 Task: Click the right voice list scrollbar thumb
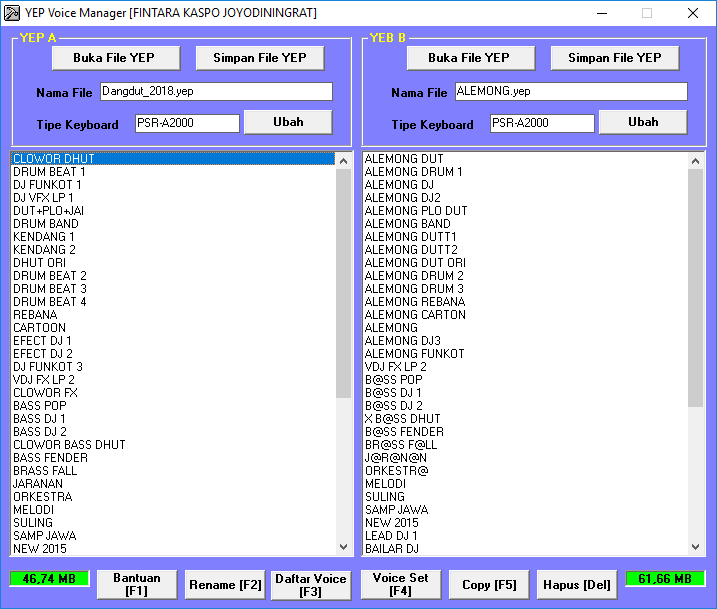(x=696, y=288)
